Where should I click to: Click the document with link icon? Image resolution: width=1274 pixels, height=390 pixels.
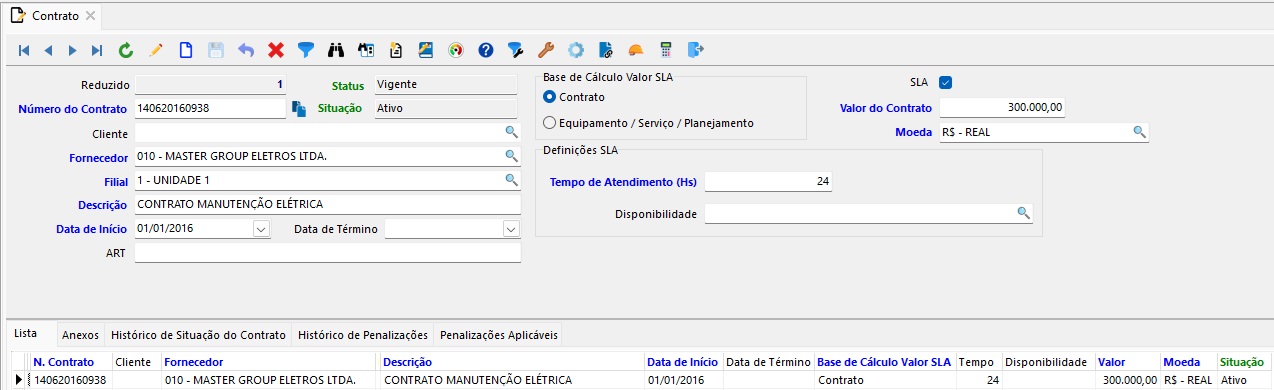coord(606,49)
